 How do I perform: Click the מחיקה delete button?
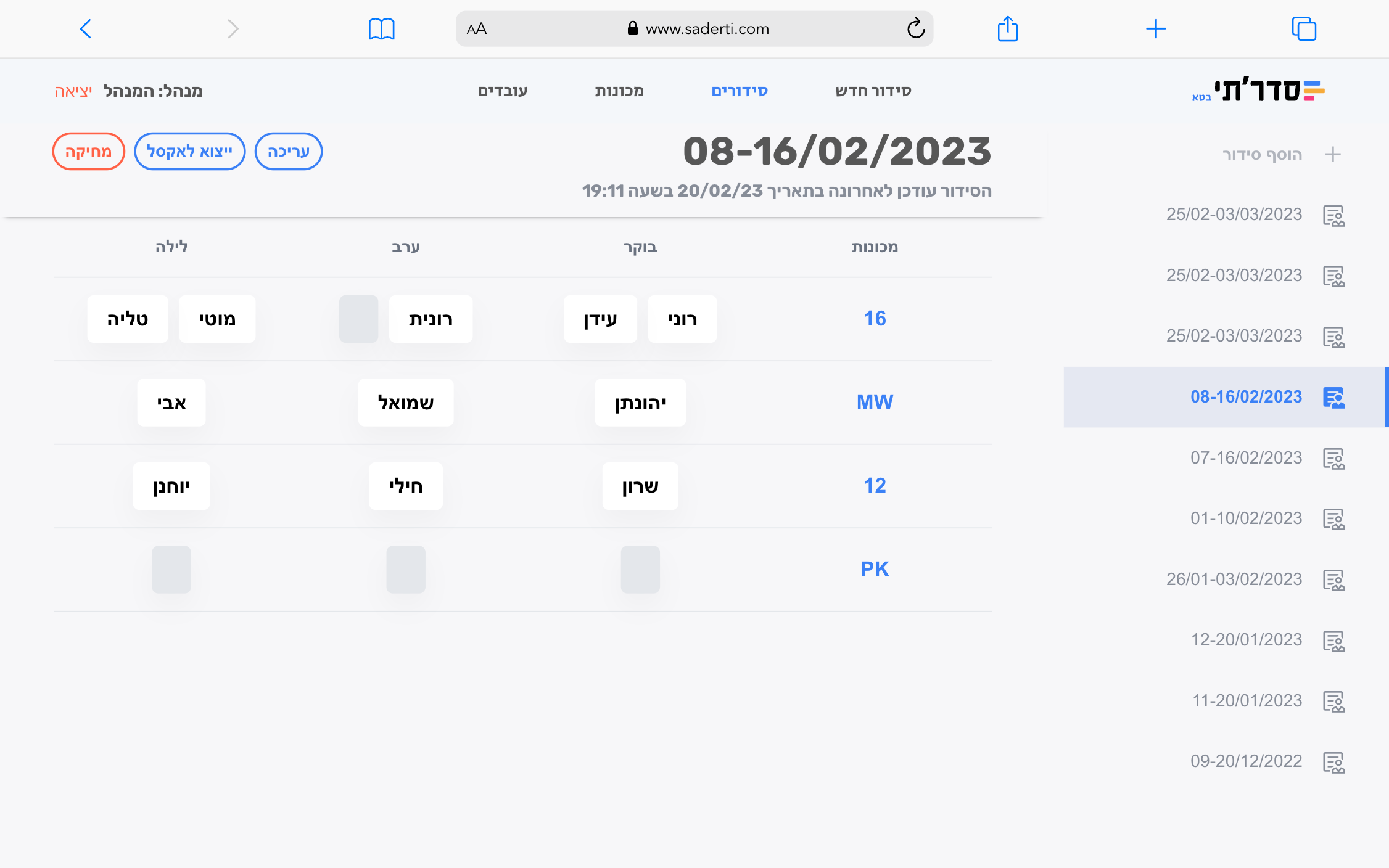pyautogui.click(x=88, y=151)
